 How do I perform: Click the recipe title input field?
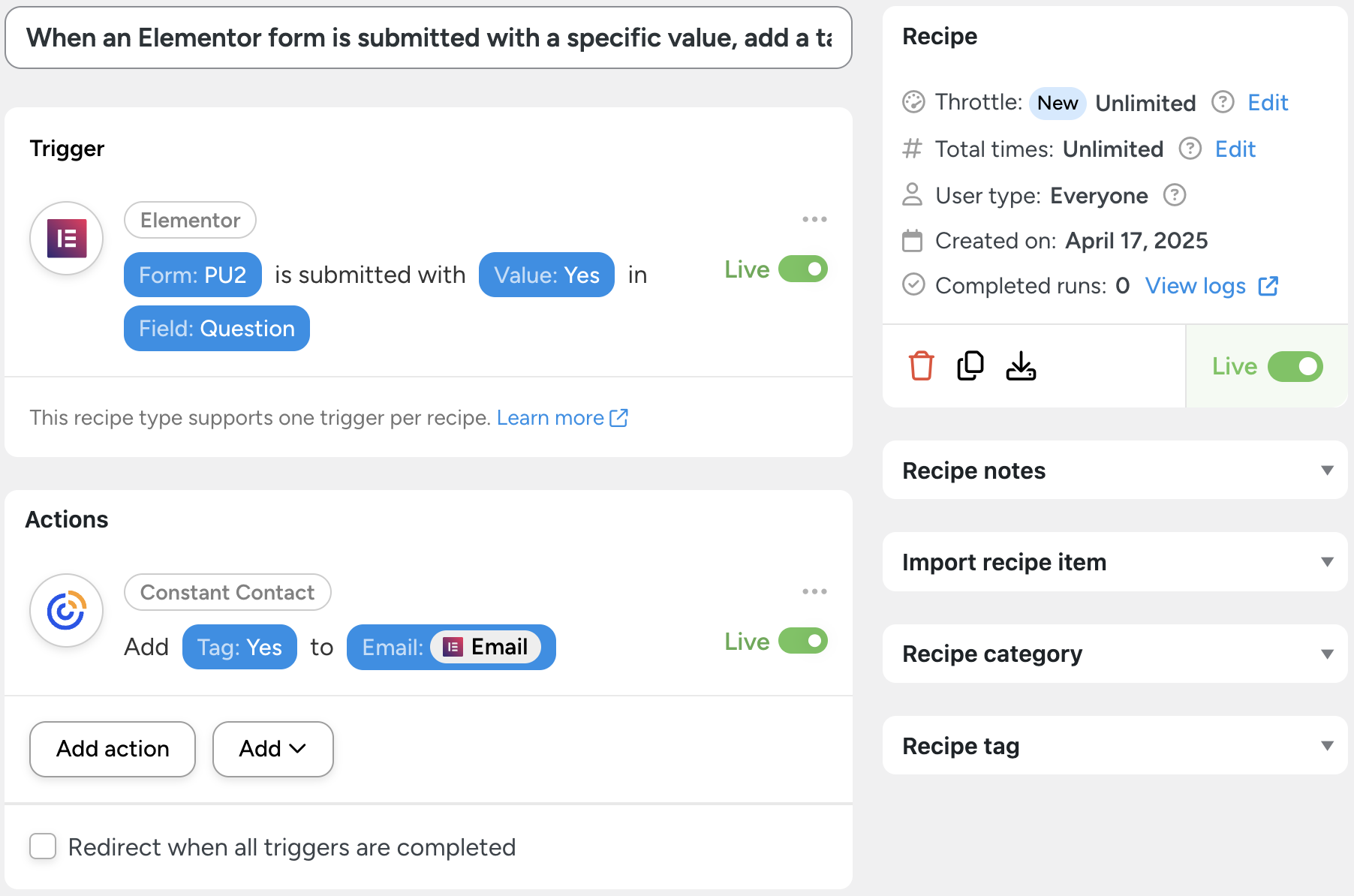[428, 38]
